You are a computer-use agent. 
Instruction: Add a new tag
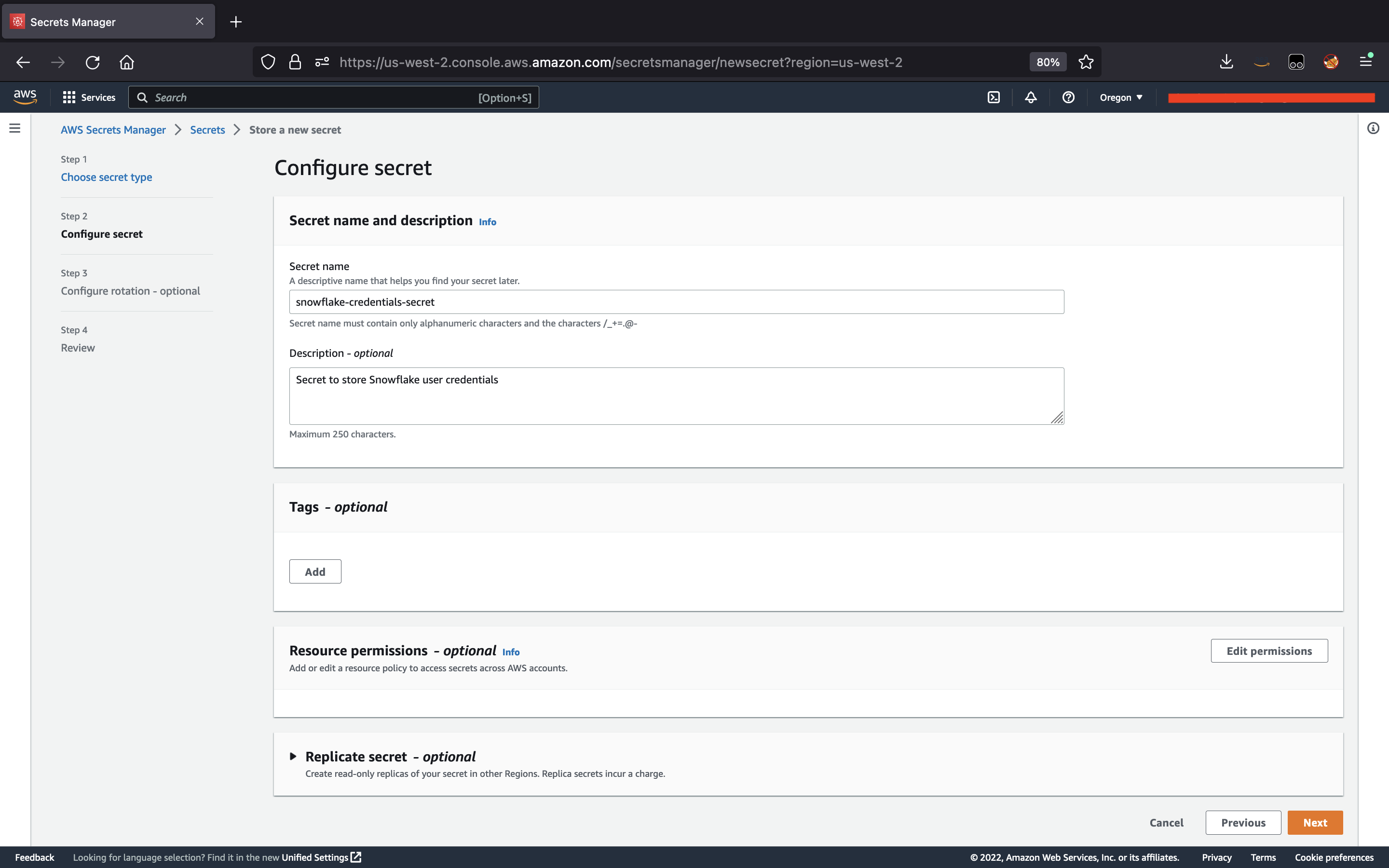tap(315, 572)
